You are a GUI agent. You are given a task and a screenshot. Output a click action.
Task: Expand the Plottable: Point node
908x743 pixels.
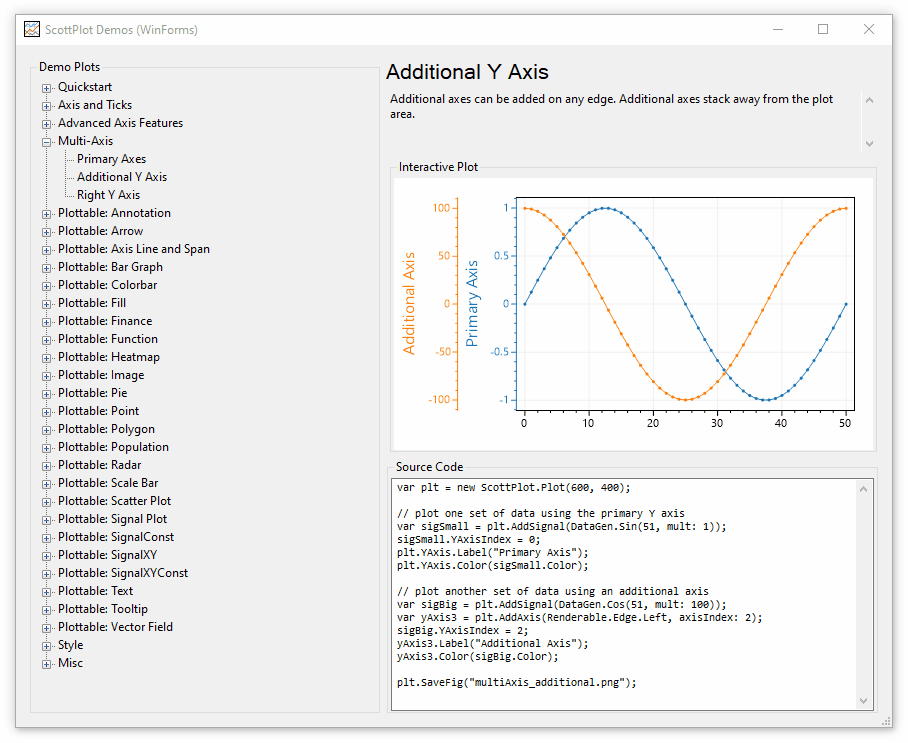point(46,412)
